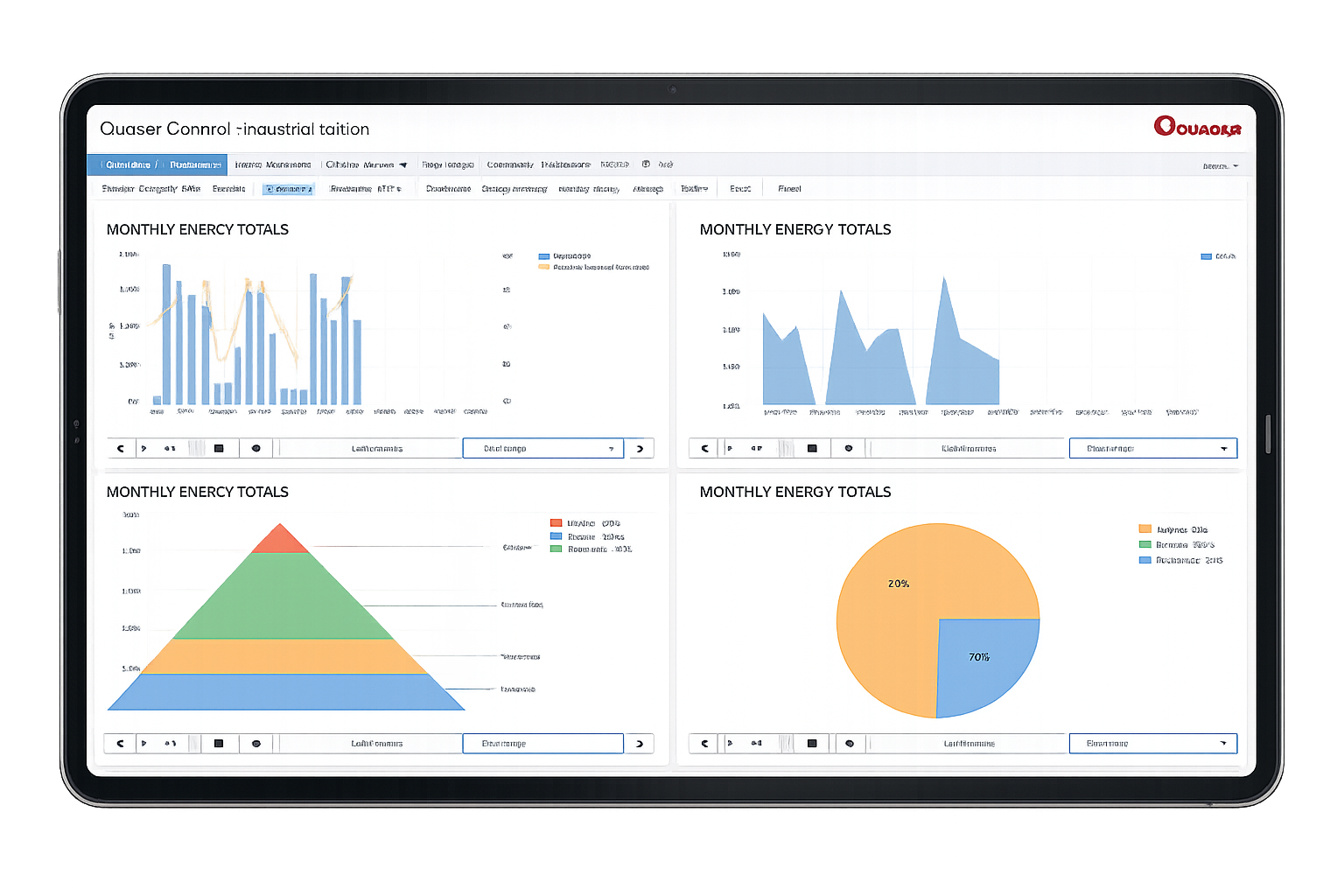Viewport: 1344px width, 896px height.
Task: Click the 'Fineal' sub-toolbar button
Action: [789, 189]
